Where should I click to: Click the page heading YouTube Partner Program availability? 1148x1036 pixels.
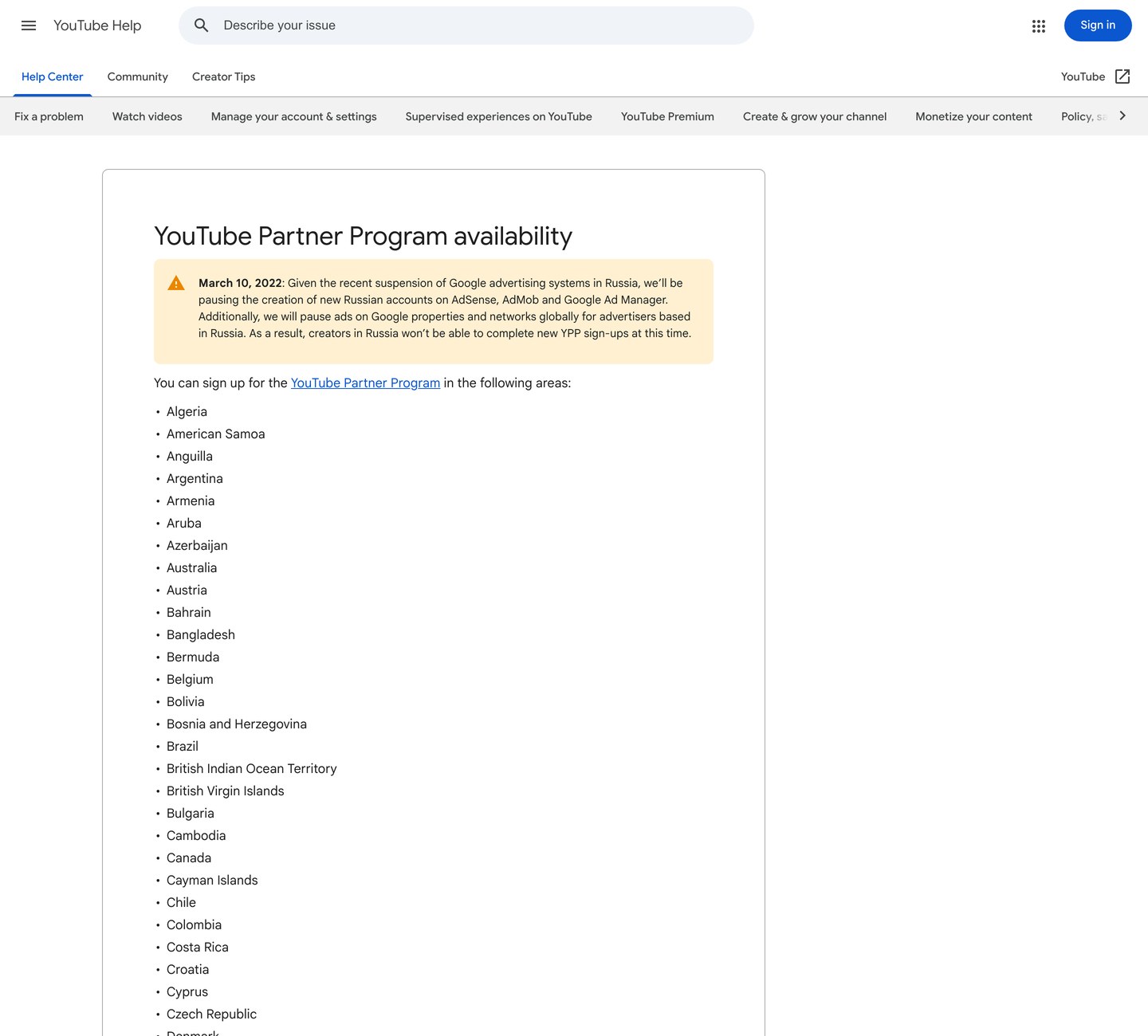click(363, 236)
